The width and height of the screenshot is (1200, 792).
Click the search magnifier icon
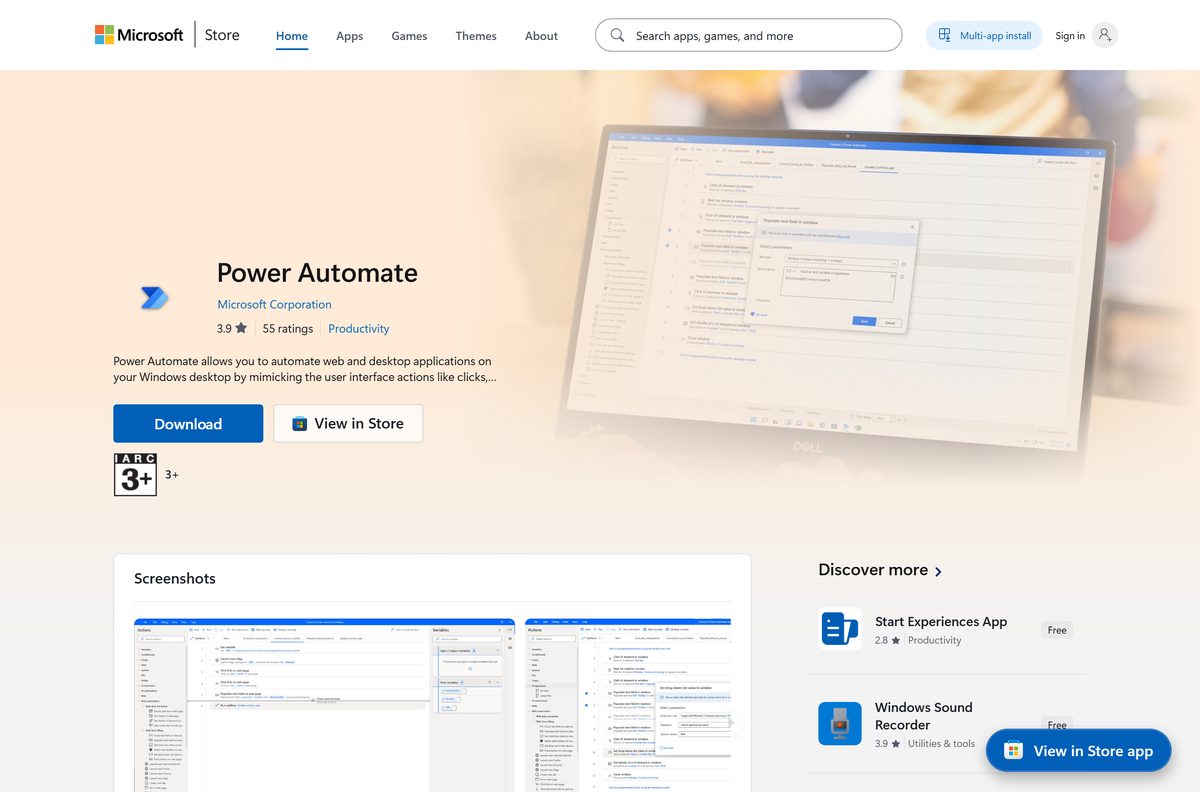[618, 35]
